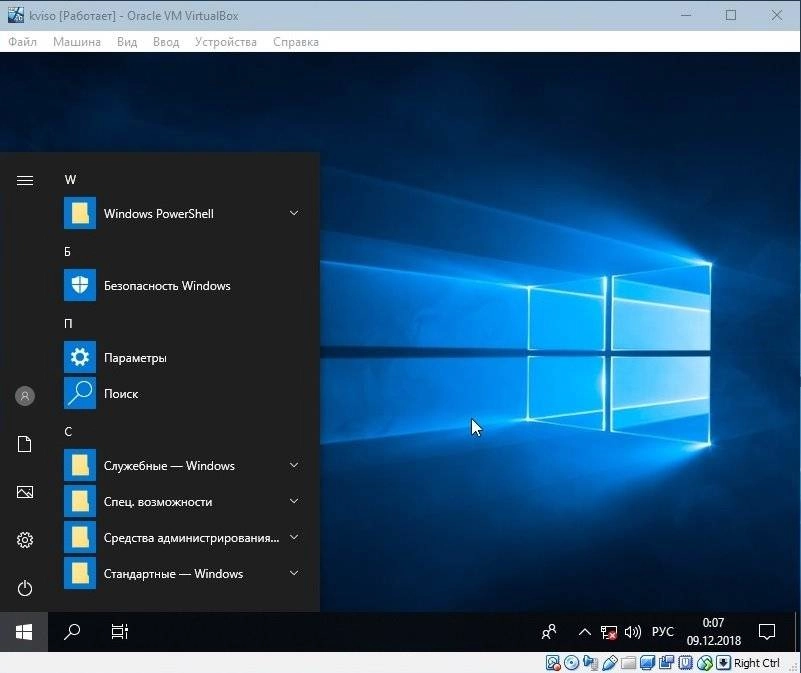Expand Windows PowerShell folder chevron

tap(294, 213)
